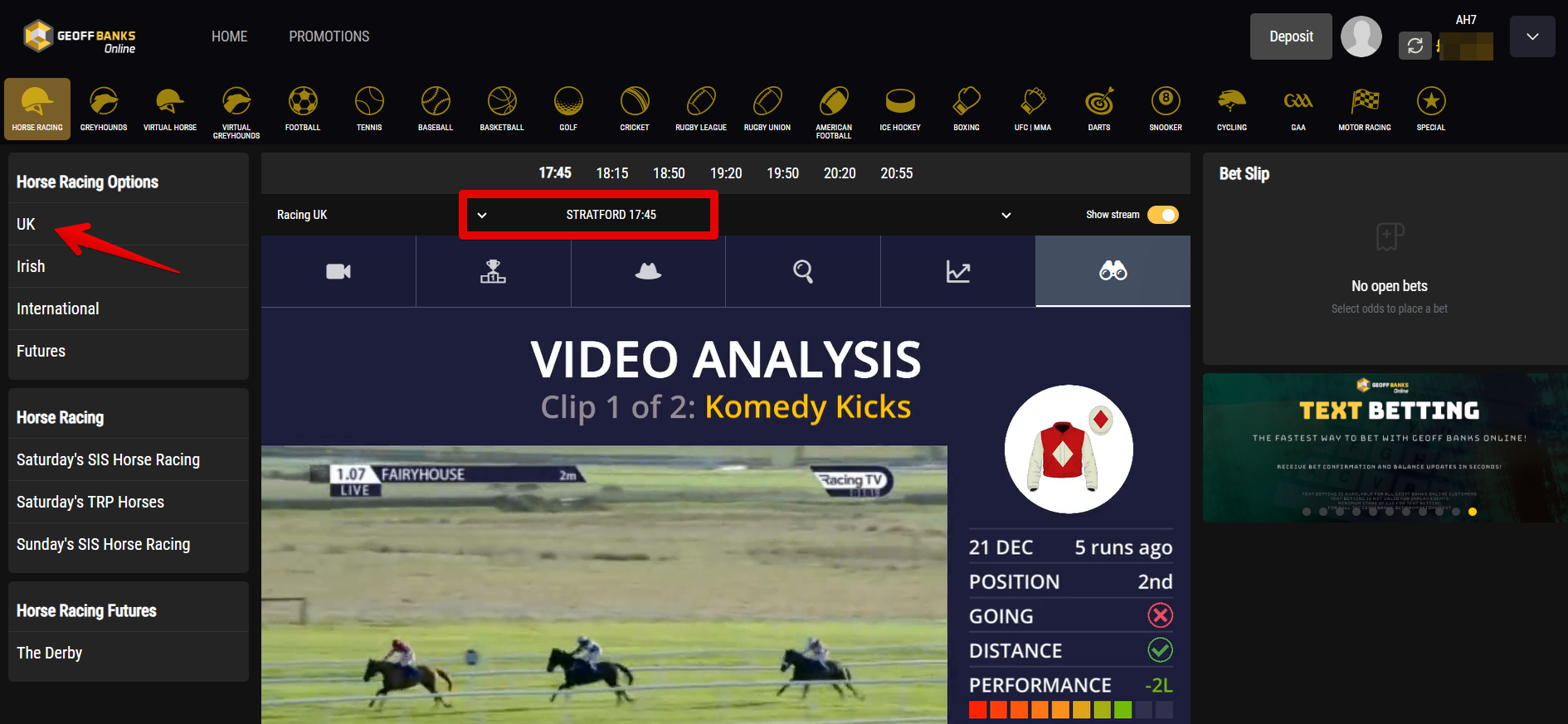
Task: Select the active yellow carousel dot
Action: click(1473, 512)
